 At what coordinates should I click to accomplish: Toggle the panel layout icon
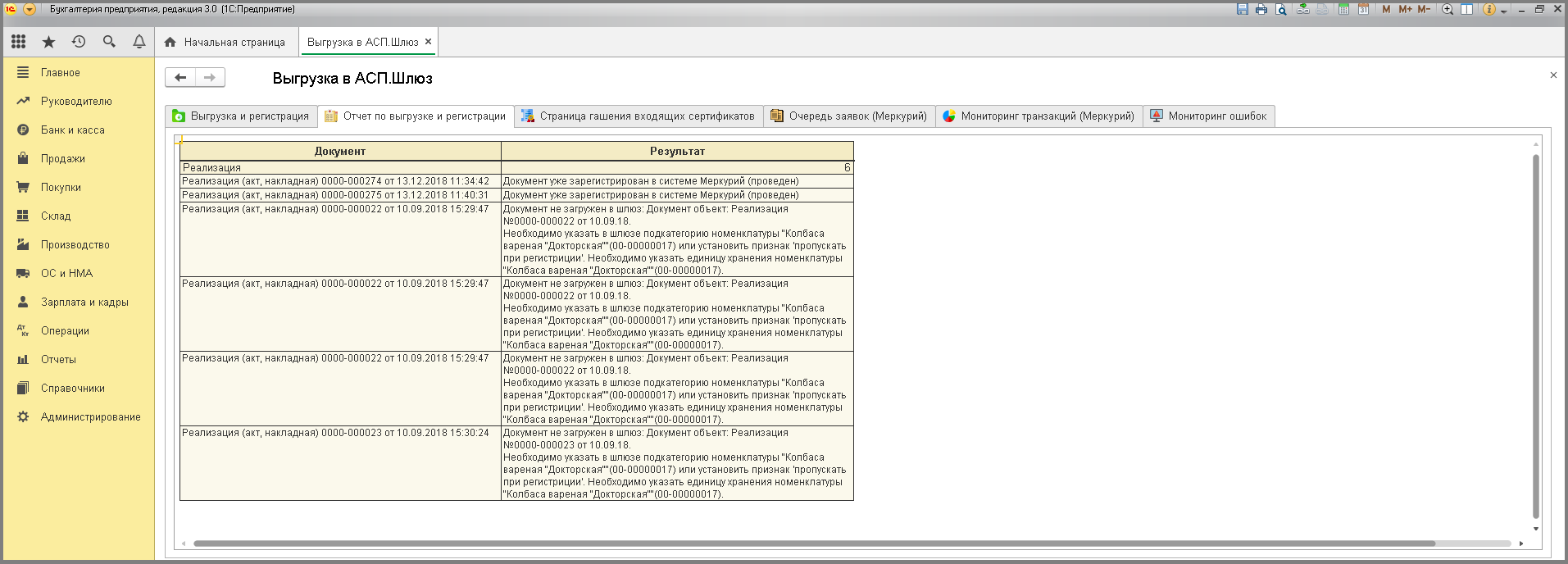coord(1467,9)
